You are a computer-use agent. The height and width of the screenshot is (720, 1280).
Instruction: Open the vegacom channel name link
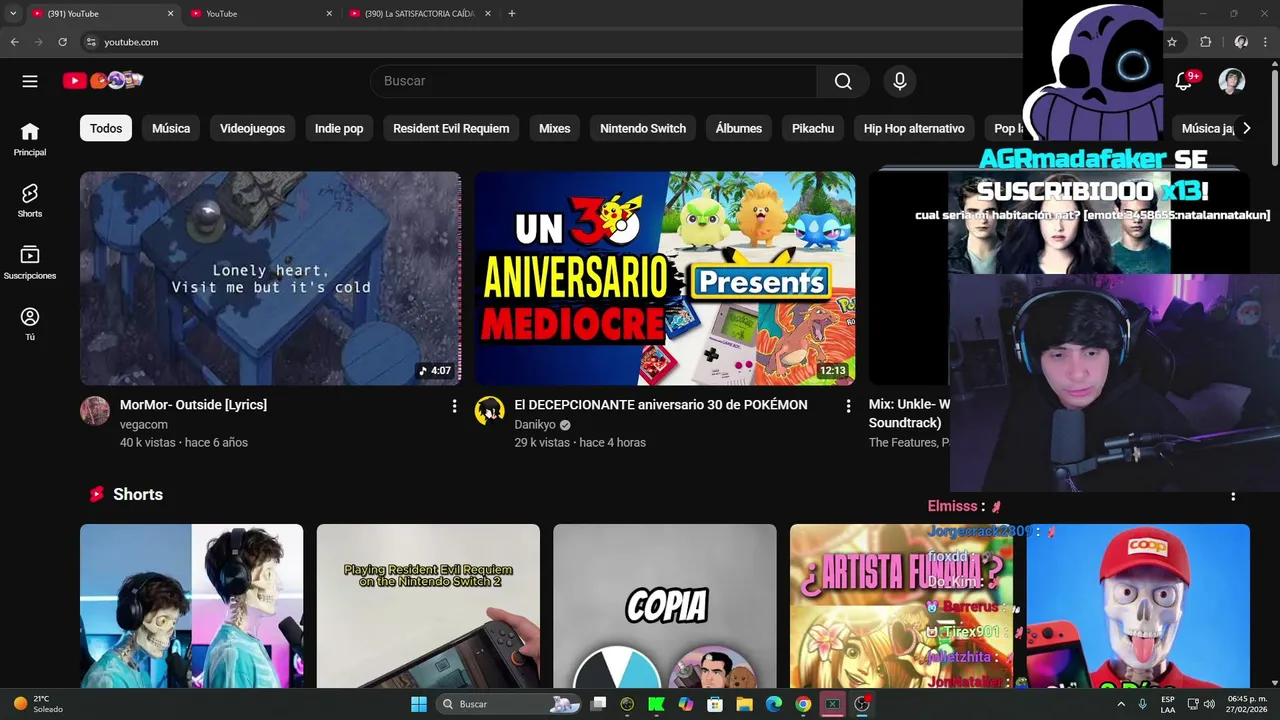(144, 424)
